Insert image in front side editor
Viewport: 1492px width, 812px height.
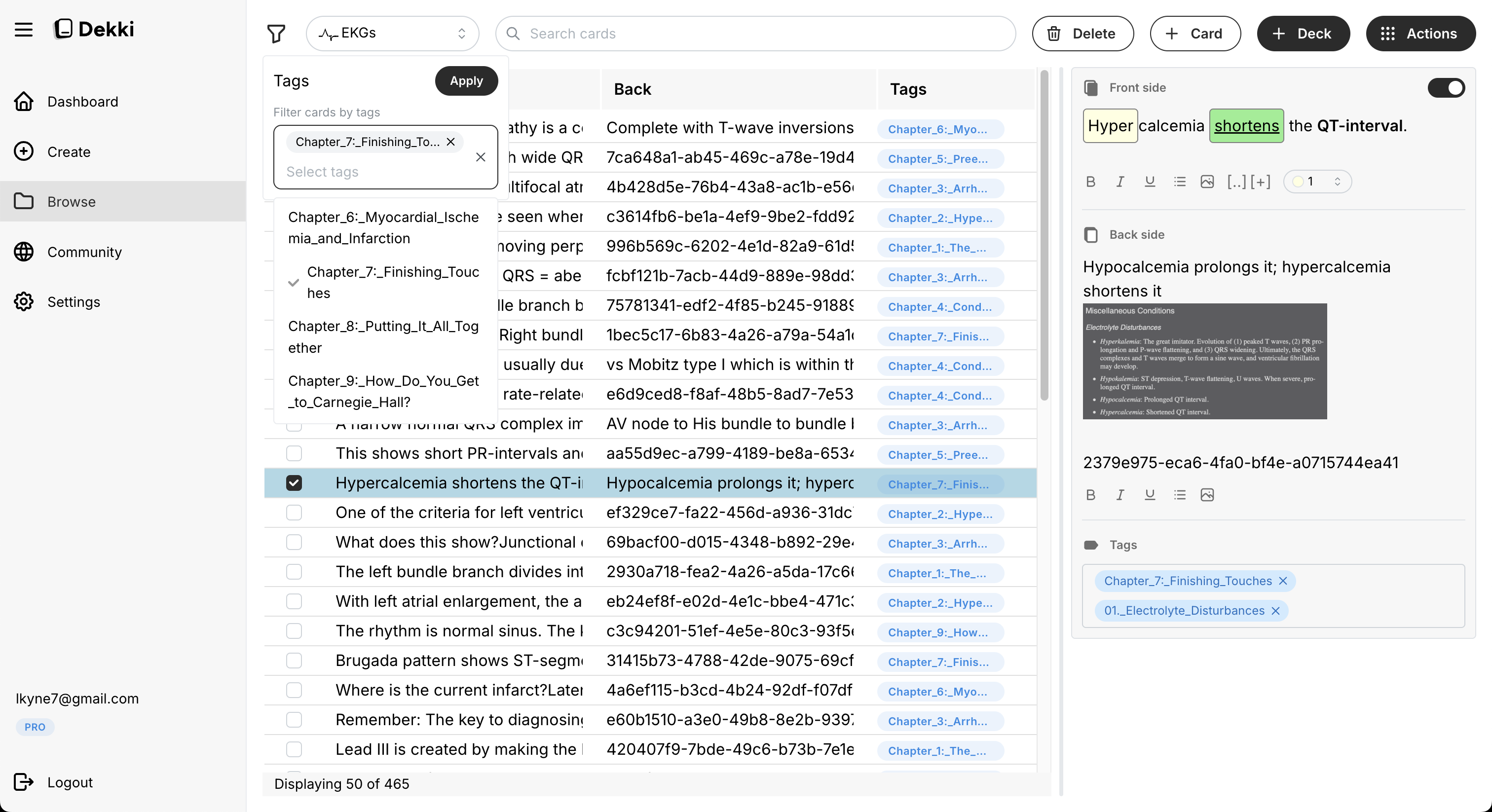1207,182
